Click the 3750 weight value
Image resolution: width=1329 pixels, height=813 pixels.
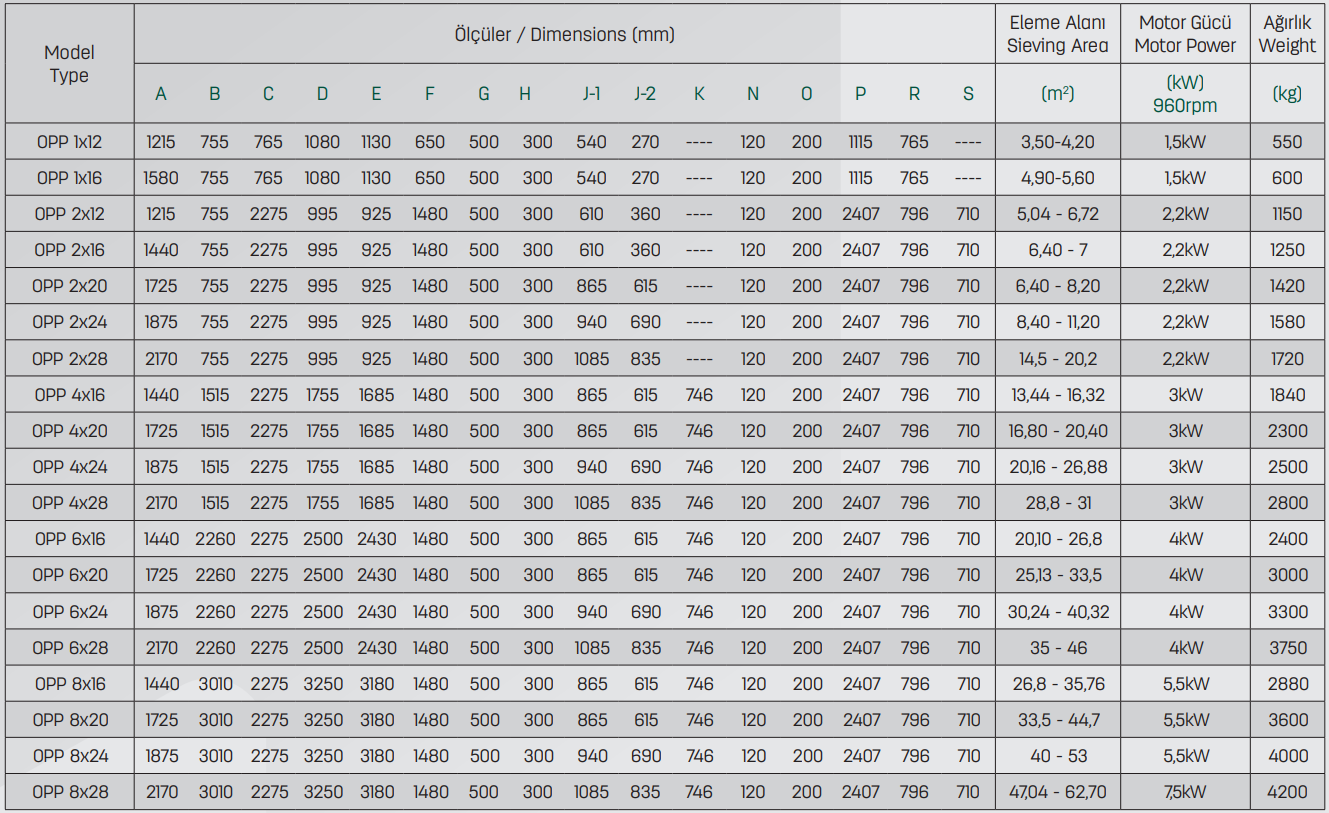click(x=1287, y=648)
